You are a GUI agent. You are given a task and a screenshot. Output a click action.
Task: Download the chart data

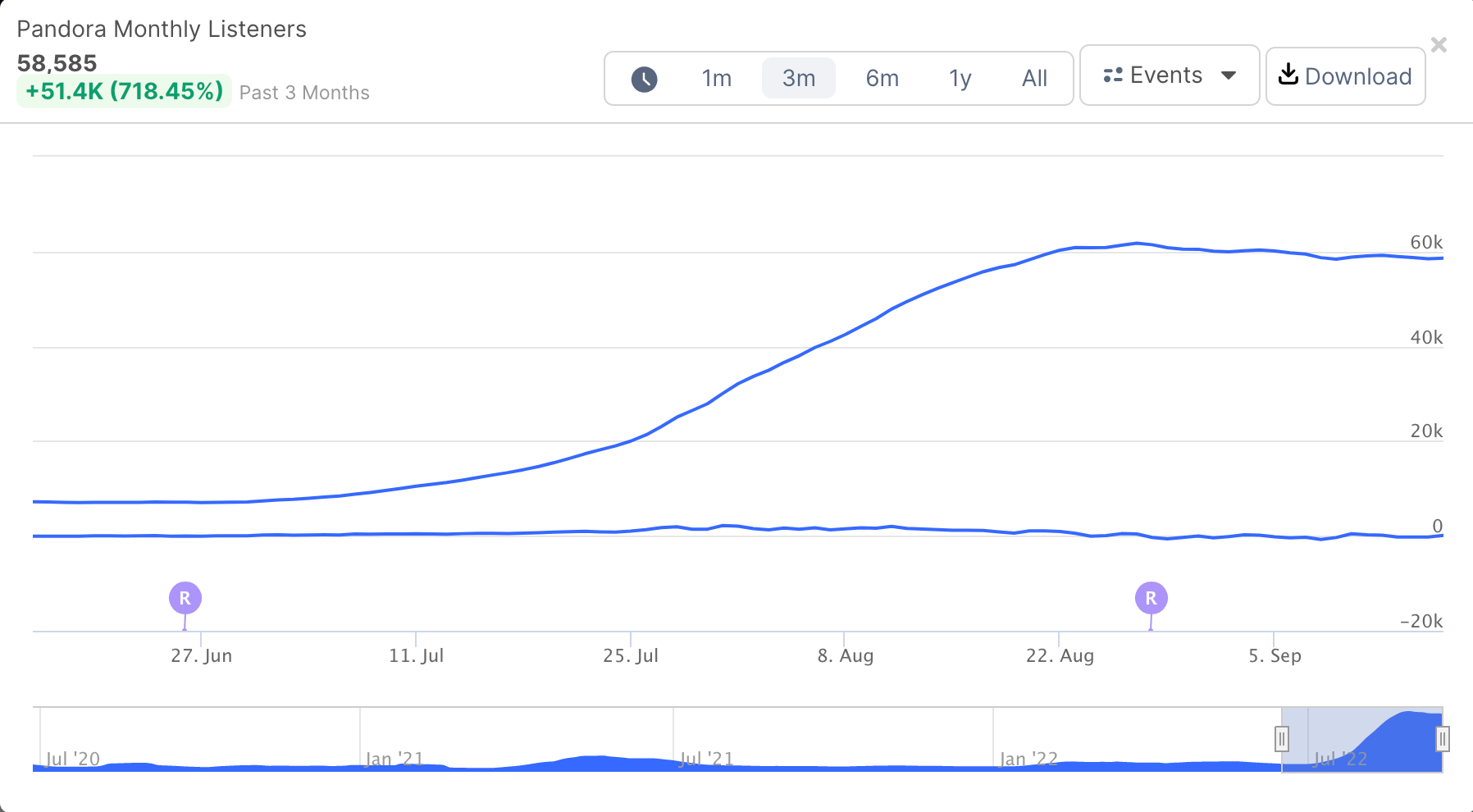click(1345, 76)
